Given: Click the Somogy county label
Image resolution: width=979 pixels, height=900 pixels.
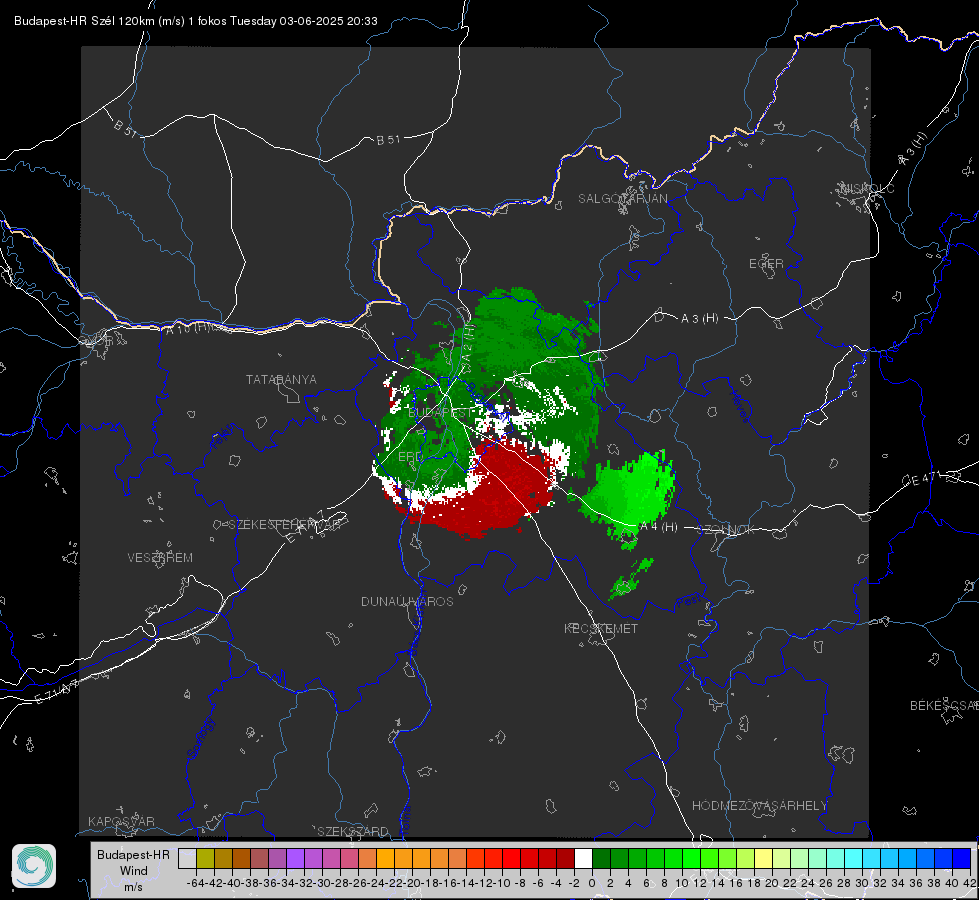Looking at the screenshot, I should pos(201,739).
